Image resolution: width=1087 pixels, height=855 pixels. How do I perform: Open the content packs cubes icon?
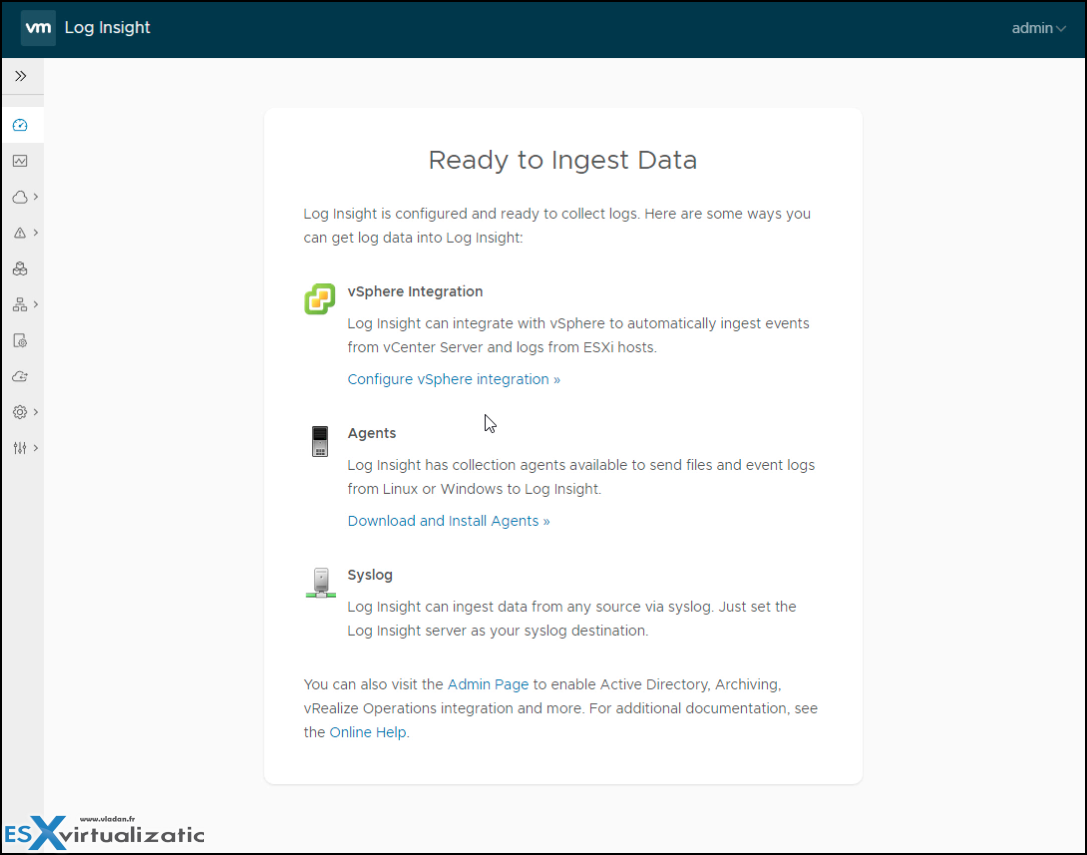(x=20, y=269)
